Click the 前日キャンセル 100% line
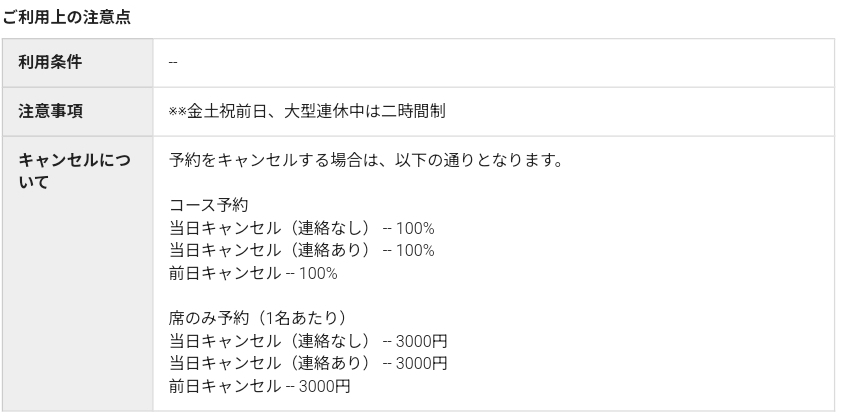The height and width of the screenshot is (418, 845). [x=253, y=273]
